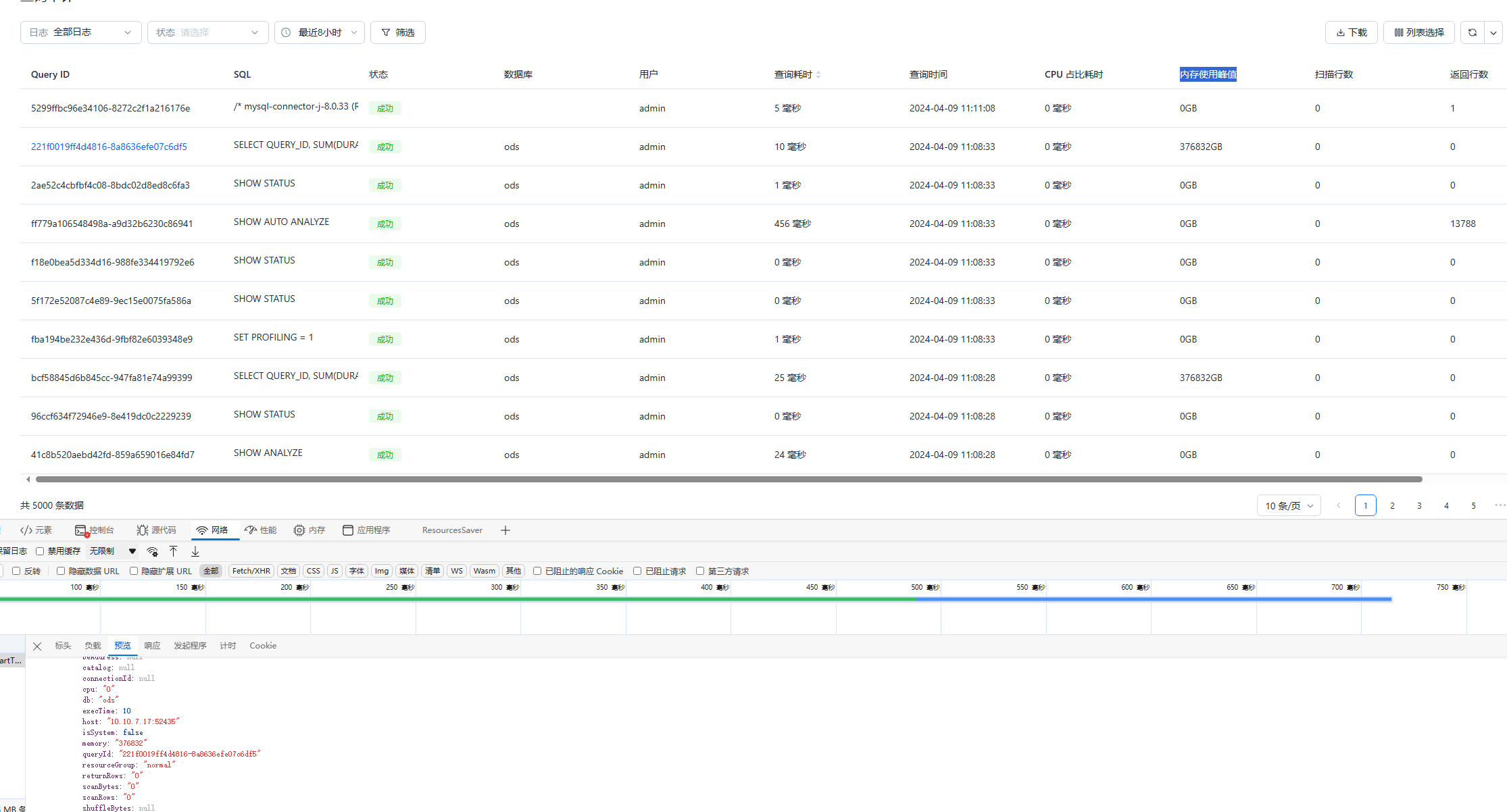The height and width of the screenshot is (812, 1507).
Task: Click the 筛选 filter funnel button
Action: (x=398, y=32)
